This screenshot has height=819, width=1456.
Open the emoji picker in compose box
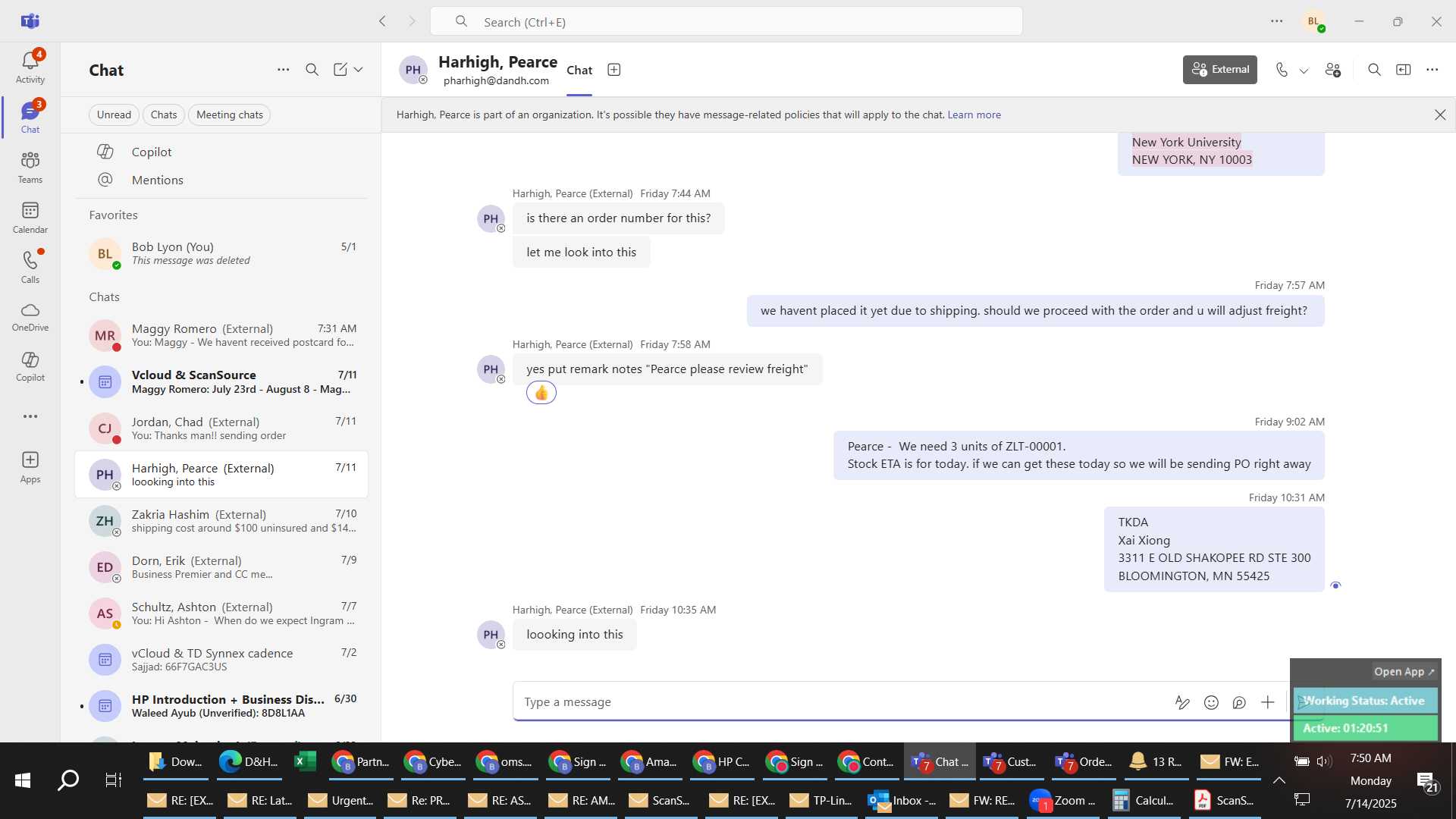1211,702
